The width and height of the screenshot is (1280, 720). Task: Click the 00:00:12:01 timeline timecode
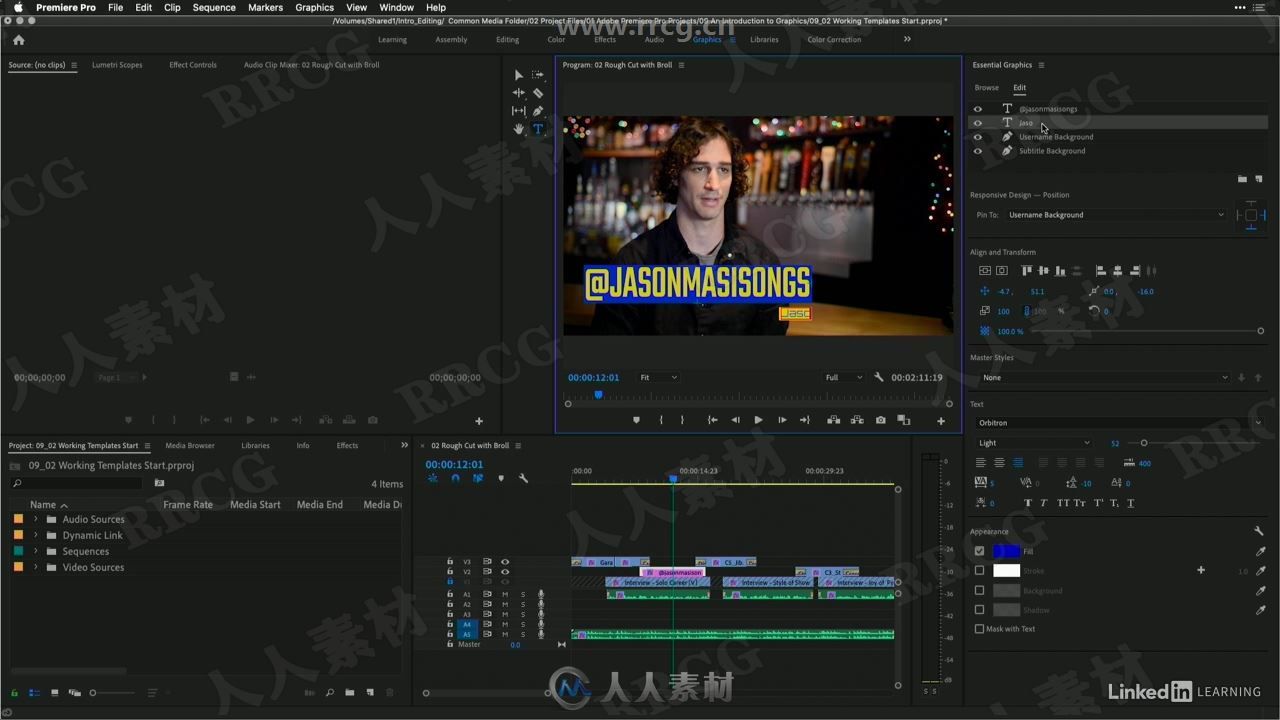(x=454, y=464)
